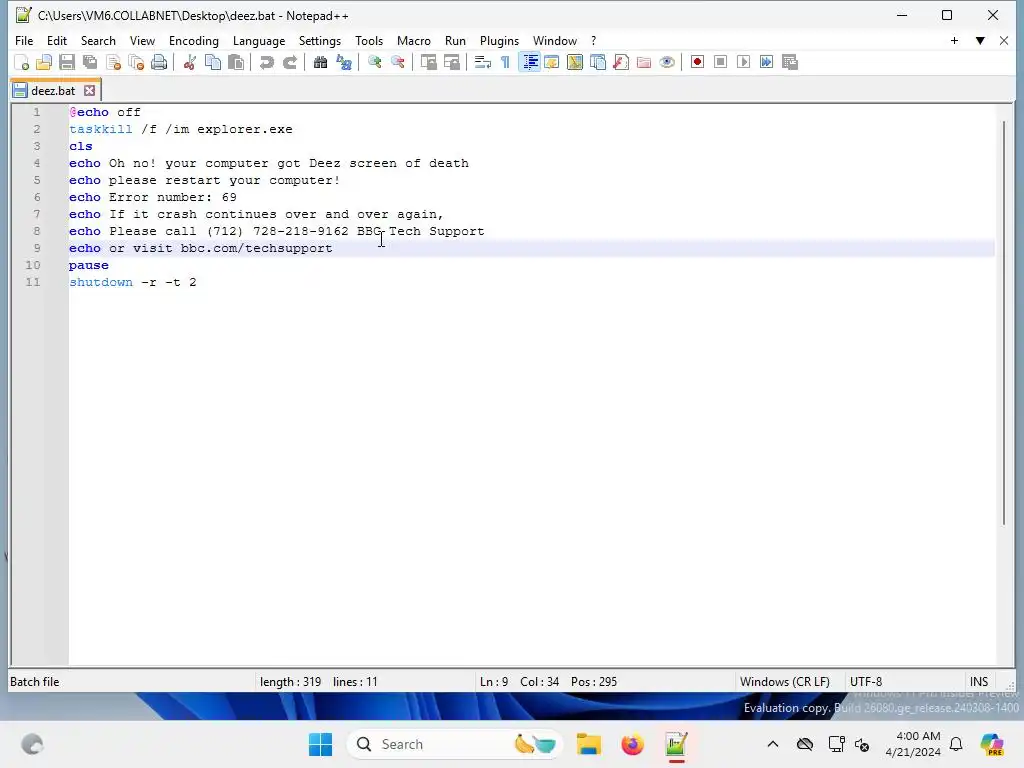Open the Macro menu
The width and height of the screenshot is (1024, 768).
[x=414, y=40]
